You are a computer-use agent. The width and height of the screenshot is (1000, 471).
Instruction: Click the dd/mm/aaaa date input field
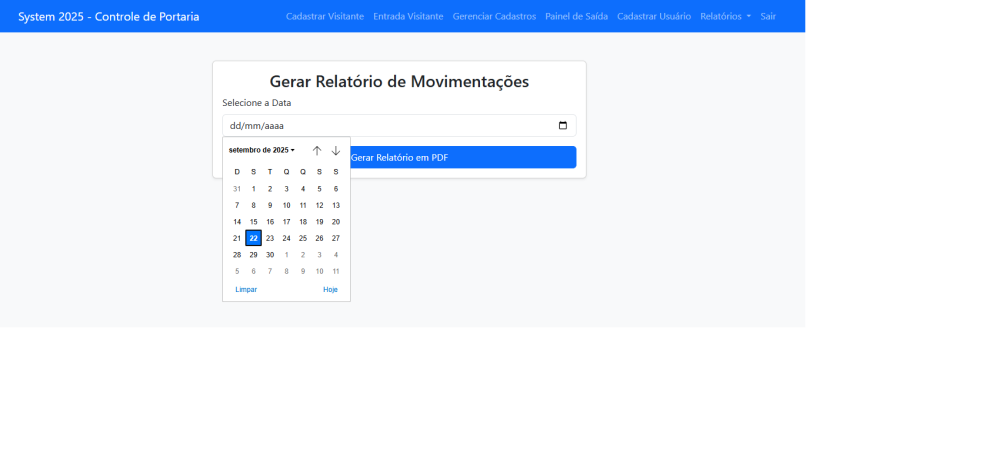point(399,126)
